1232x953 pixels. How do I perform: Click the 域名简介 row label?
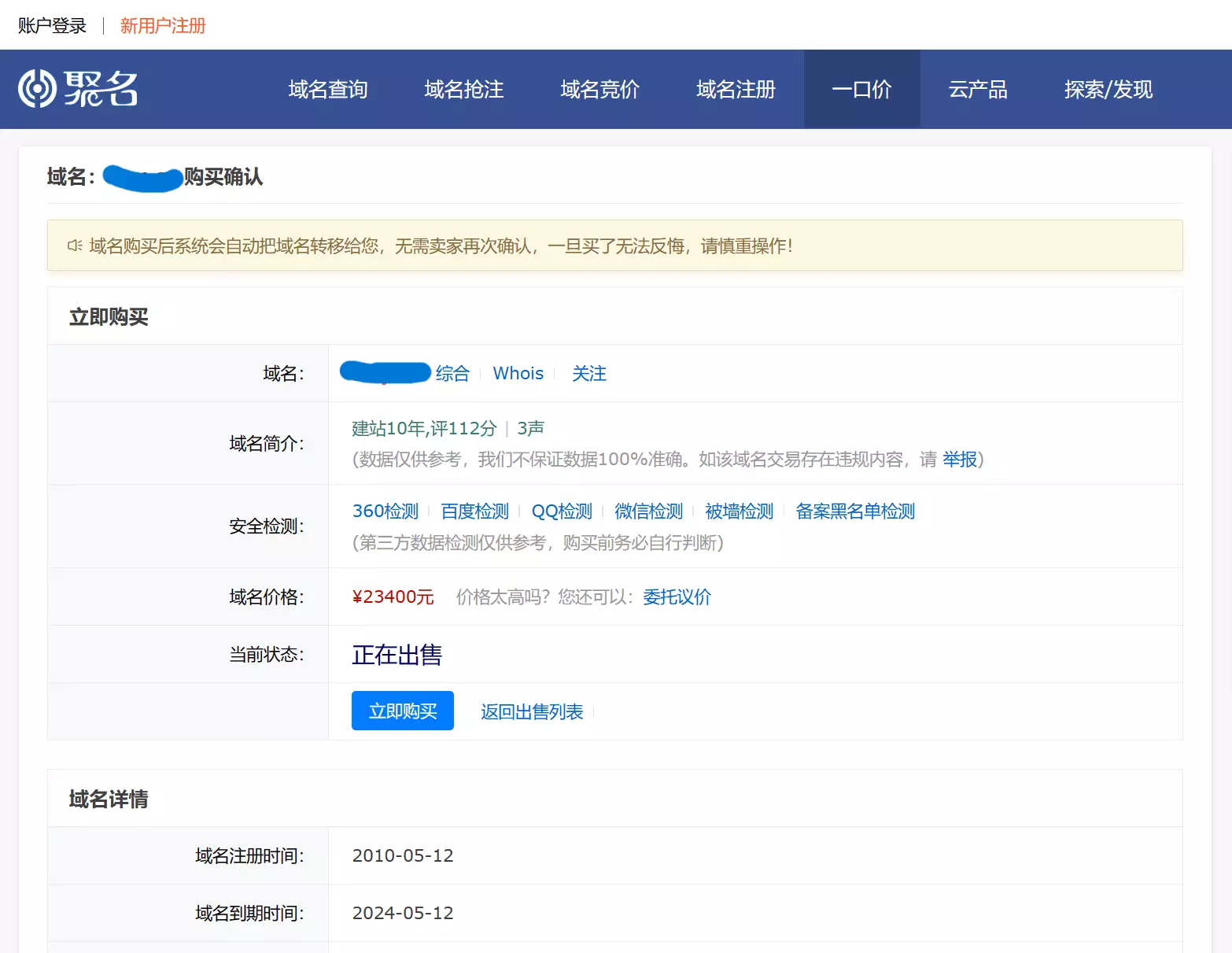click(x=267, y=443)
